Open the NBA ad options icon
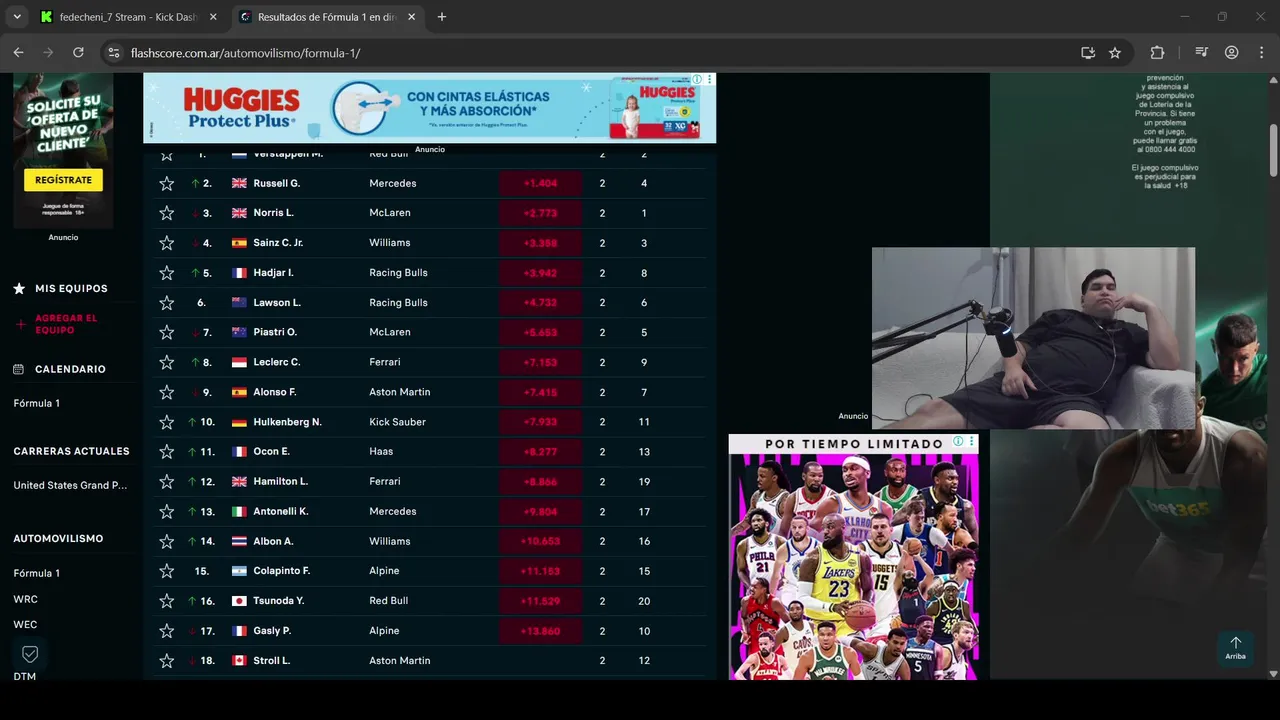 [x=970, y=442]
